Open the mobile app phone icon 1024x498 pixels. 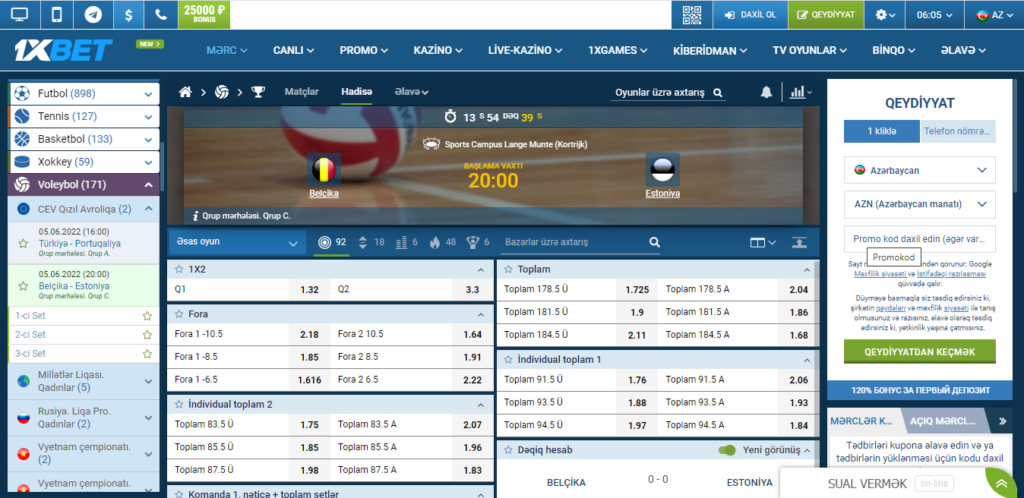tap(57, 14)
